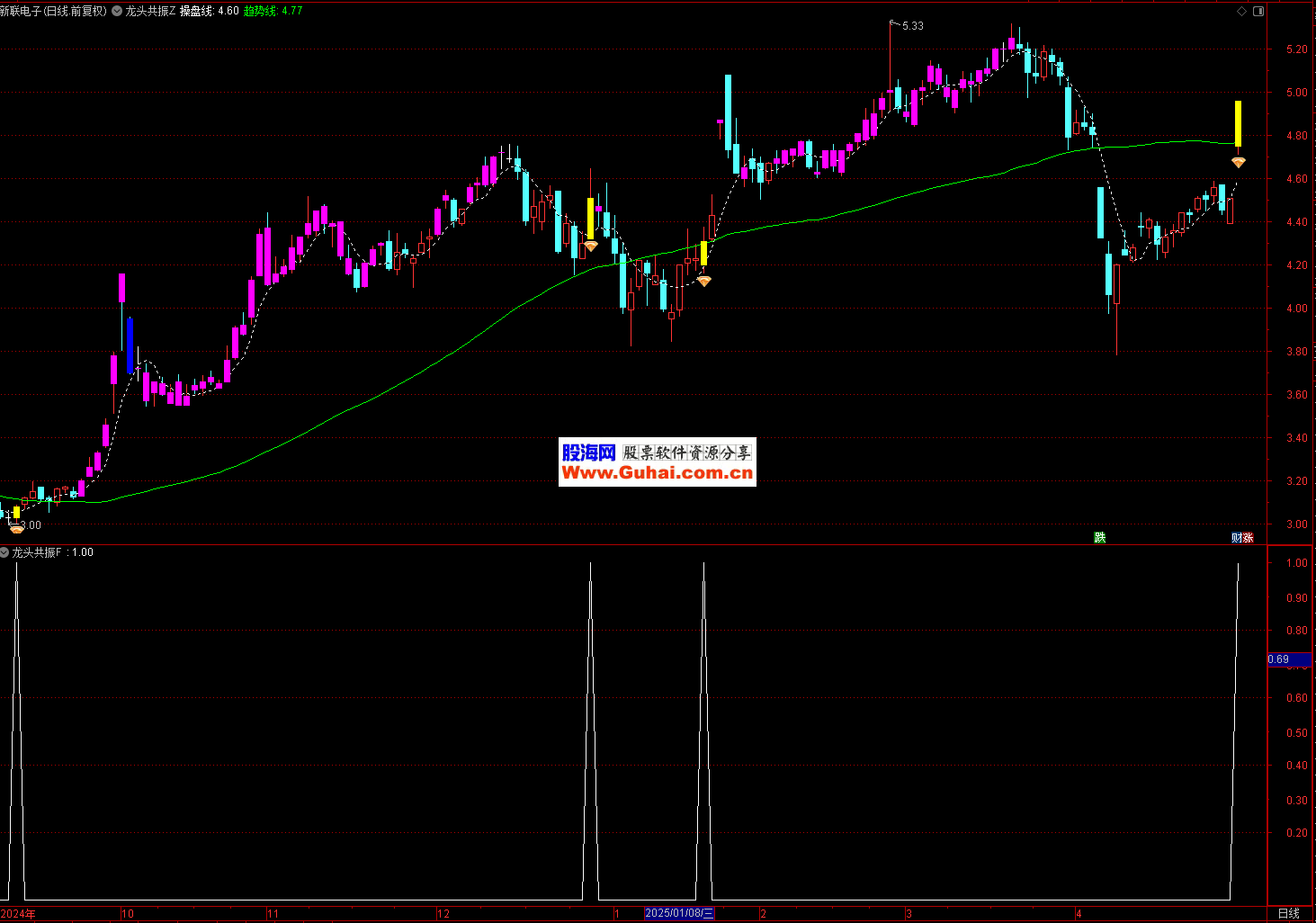This screenshot has height=923, width=1316.
Task: Click the 4.00 price axis label
Action: [1297, 309]
